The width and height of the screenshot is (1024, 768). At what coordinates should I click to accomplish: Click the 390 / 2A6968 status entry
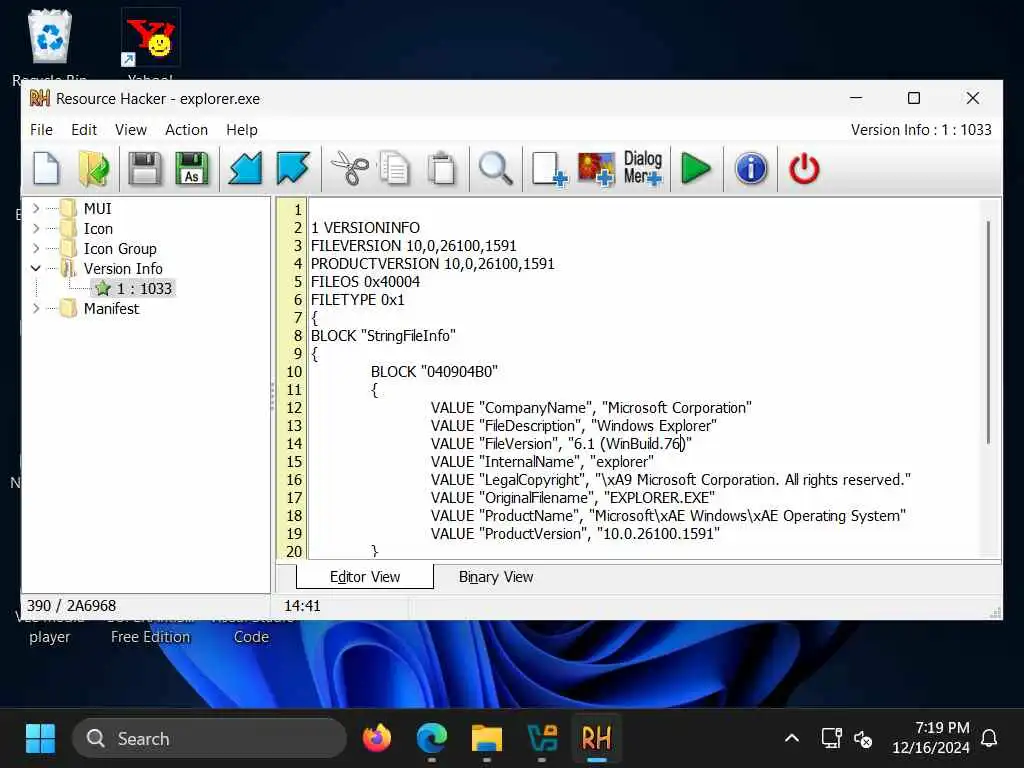click(71, 605)
